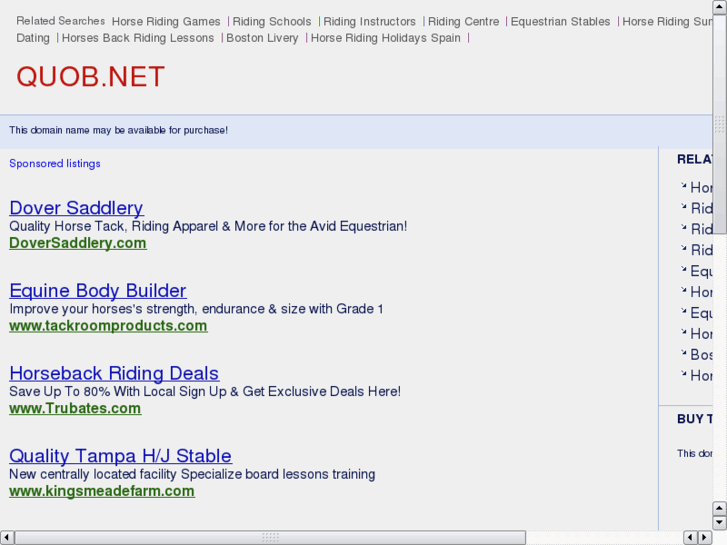727x545 pixels.
Task: Open the Equestrian Stables related search
Action: click(561, 22)
